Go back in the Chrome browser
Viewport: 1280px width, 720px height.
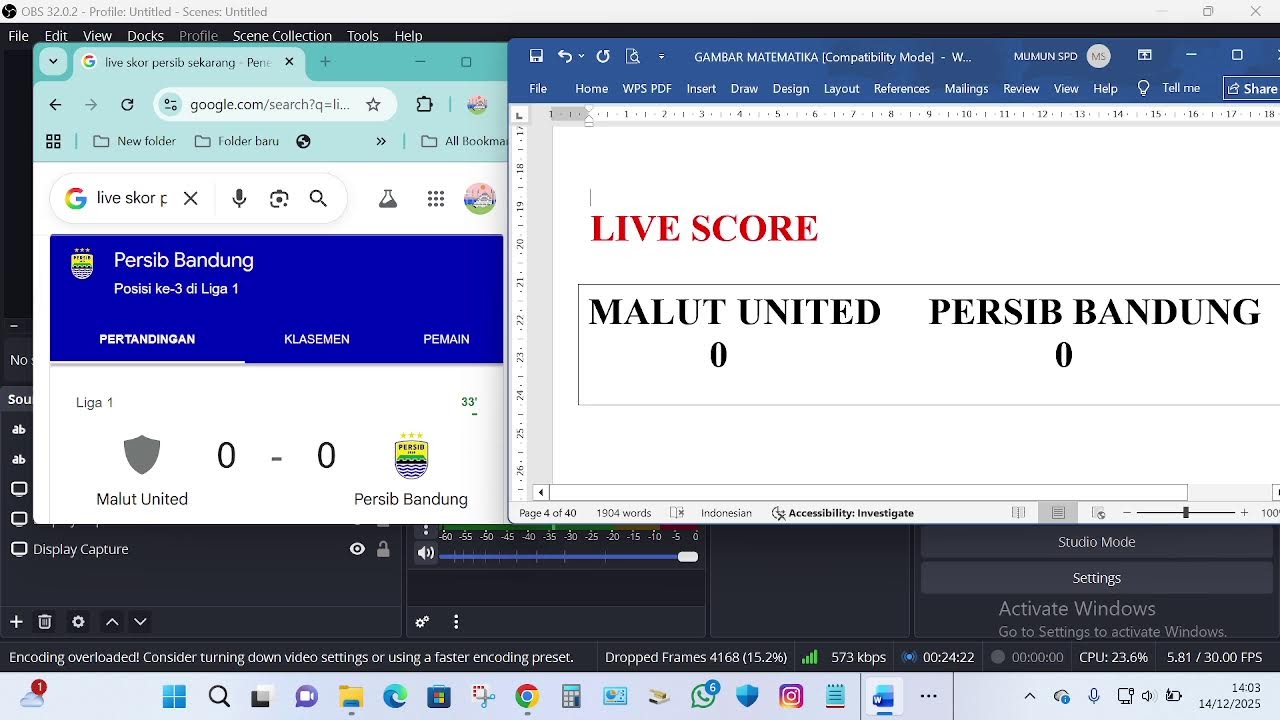55,104
